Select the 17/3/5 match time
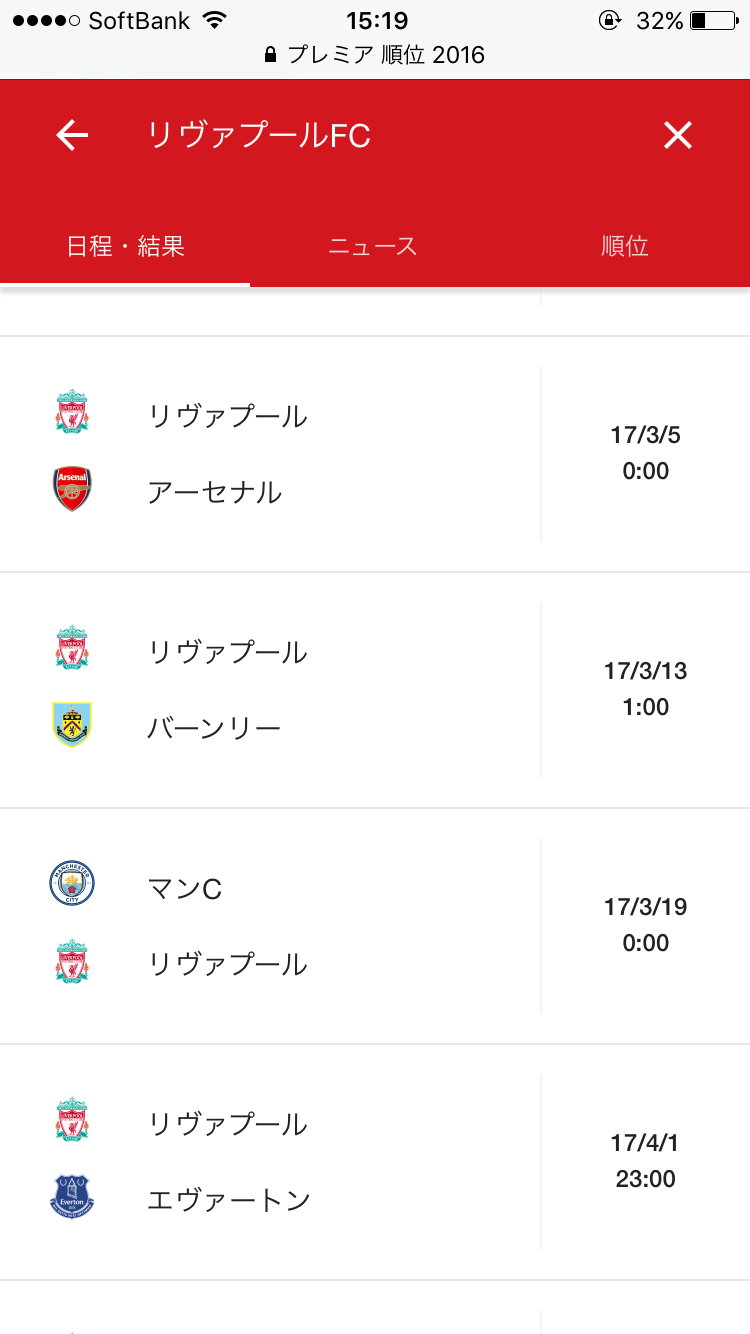The image size is (750, 1334). [x=645, y=453]
